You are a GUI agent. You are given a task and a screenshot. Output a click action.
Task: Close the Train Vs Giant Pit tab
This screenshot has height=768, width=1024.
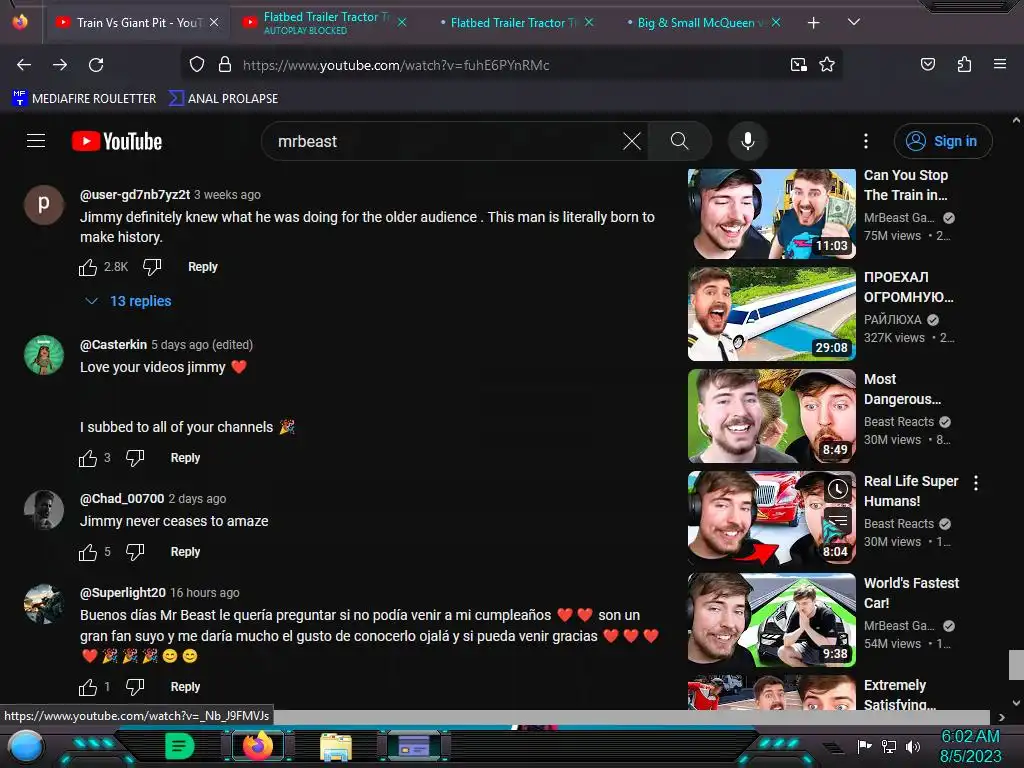pos(214,22)
